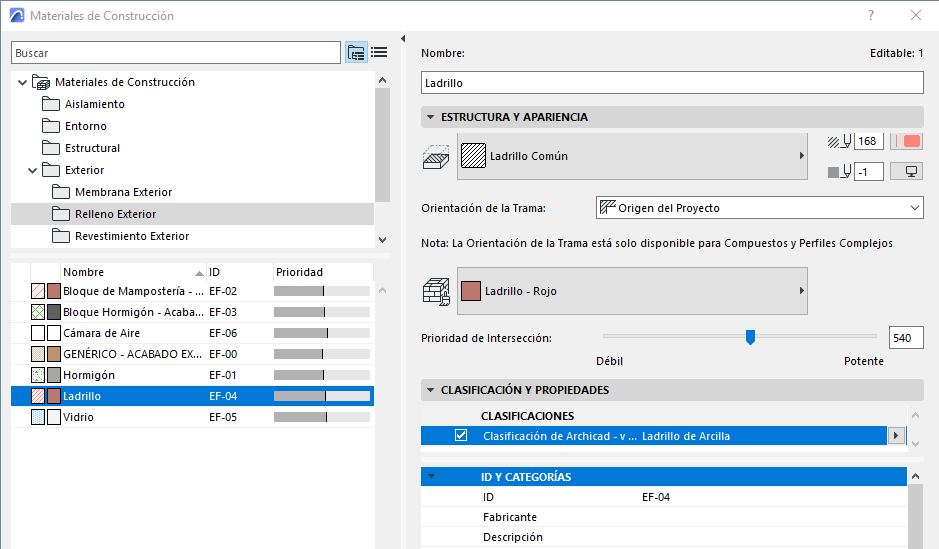The width and height of the screenshot is (939, 549).
Task: Select GENÉRICO - ACABADO EX... row
Action: 192,354
